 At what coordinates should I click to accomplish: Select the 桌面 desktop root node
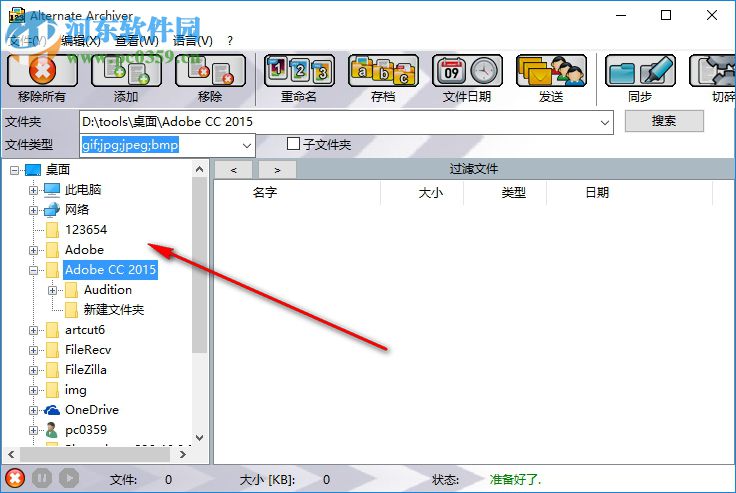coord(58,169)
